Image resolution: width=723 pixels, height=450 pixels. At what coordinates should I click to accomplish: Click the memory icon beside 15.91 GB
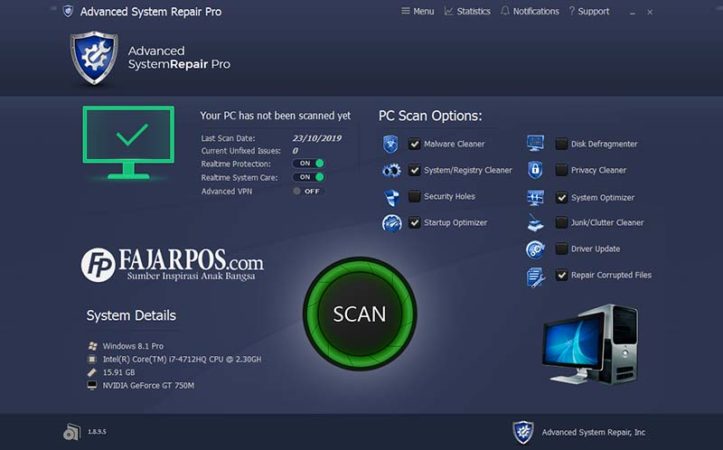pyautogui.click(x=92, y=372)
